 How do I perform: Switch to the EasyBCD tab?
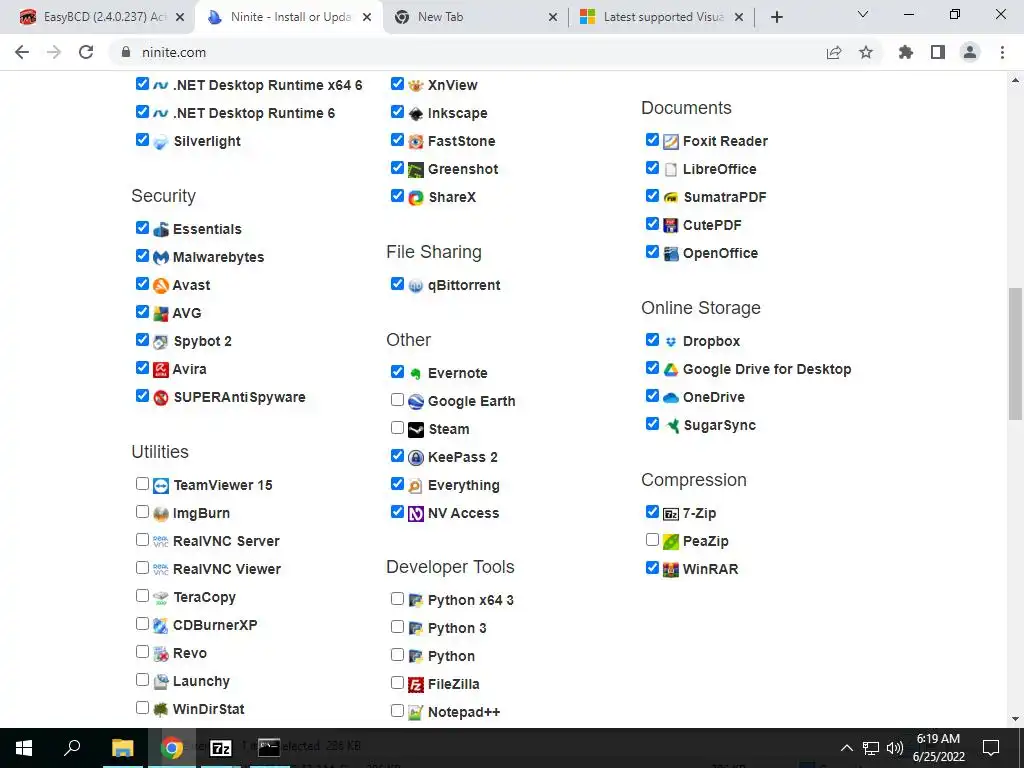click(96, 17)
